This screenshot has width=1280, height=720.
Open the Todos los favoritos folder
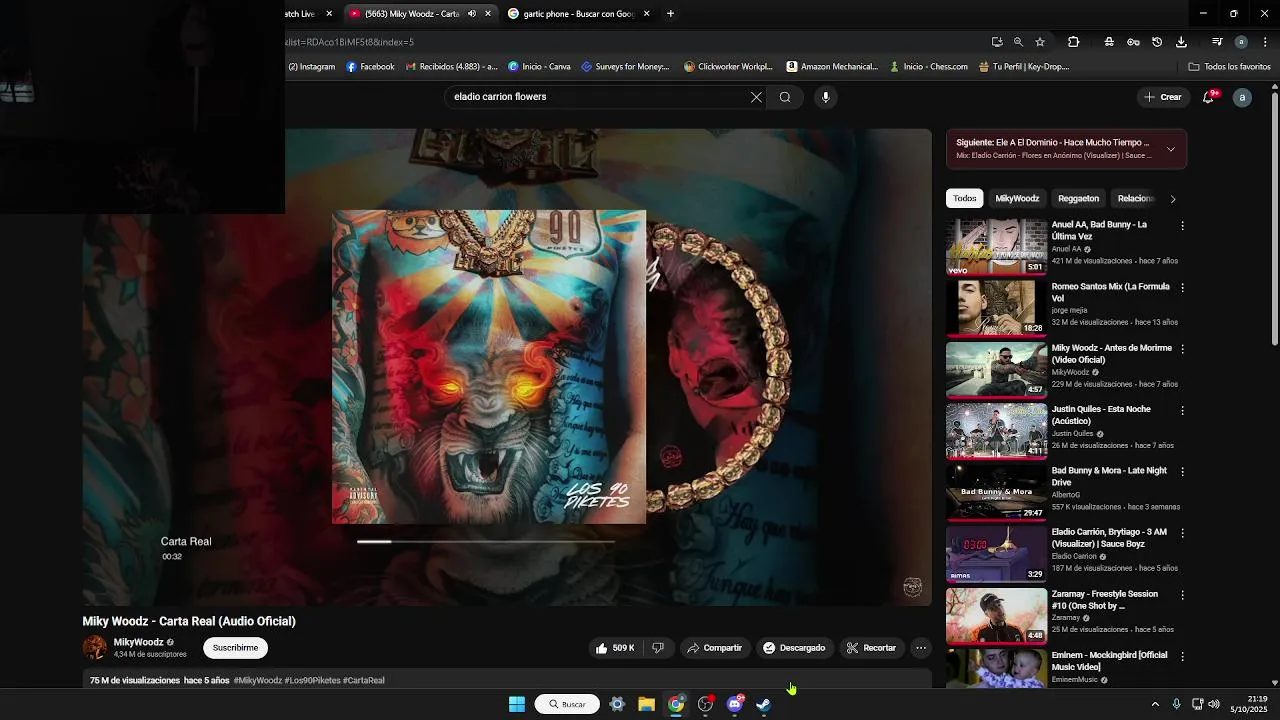pos(1229,67)
